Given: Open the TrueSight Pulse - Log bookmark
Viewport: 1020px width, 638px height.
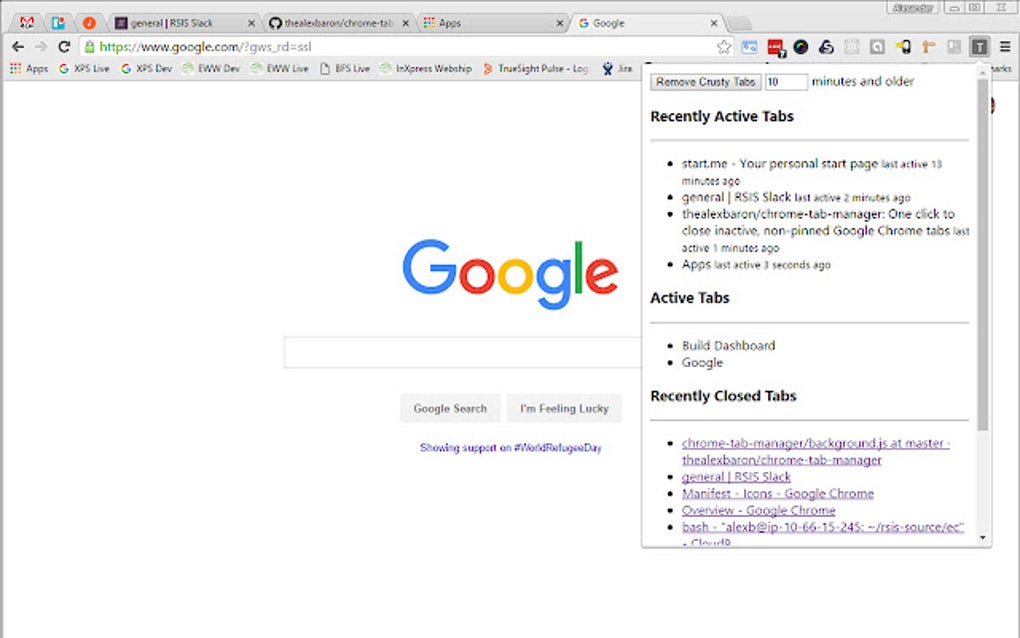Looking at the screenshot, I should tap(541, 68).
